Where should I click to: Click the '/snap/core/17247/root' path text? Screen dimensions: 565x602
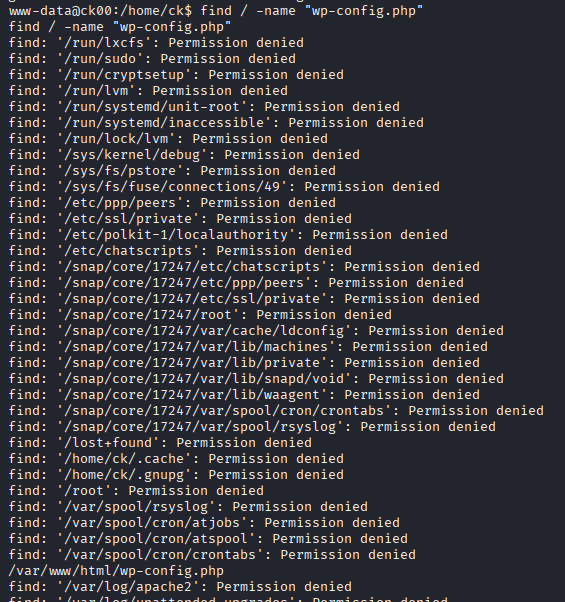click(x=149, y=315)
